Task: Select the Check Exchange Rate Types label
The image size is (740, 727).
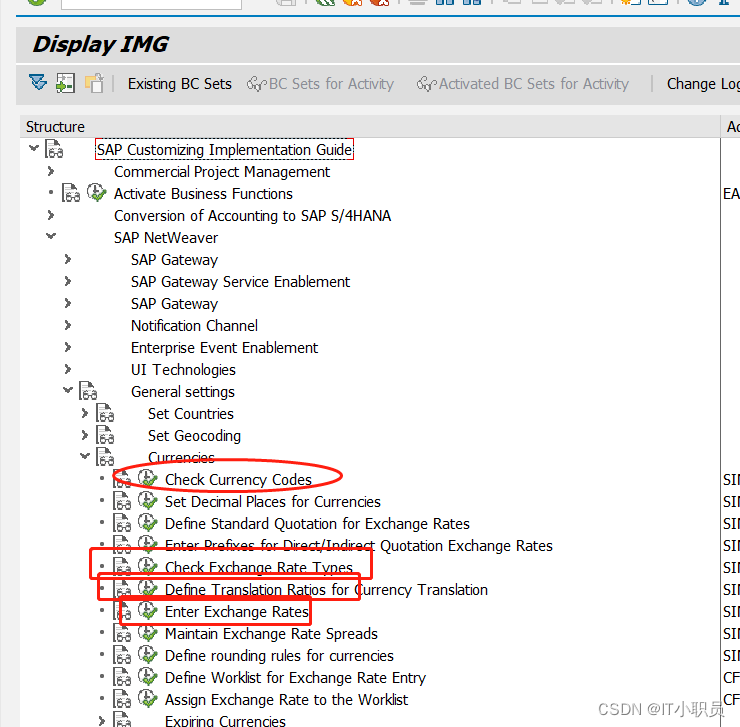Action: 259,567
